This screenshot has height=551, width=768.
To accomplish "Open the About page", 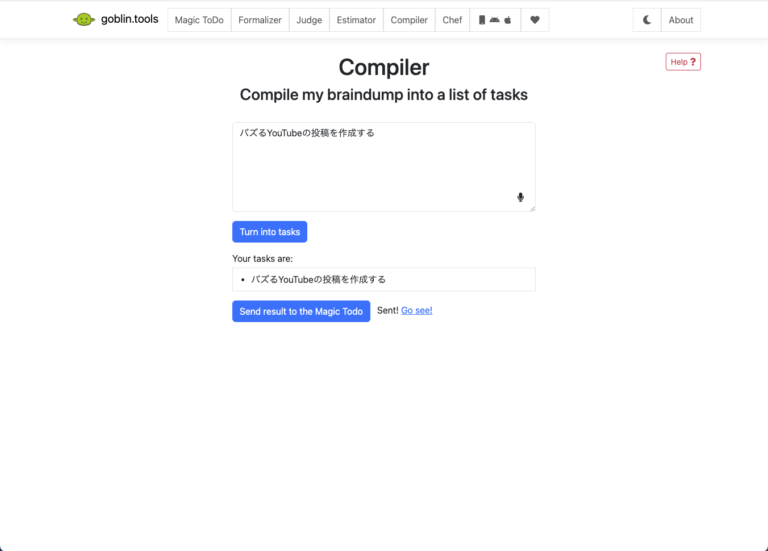I will 681,20.
